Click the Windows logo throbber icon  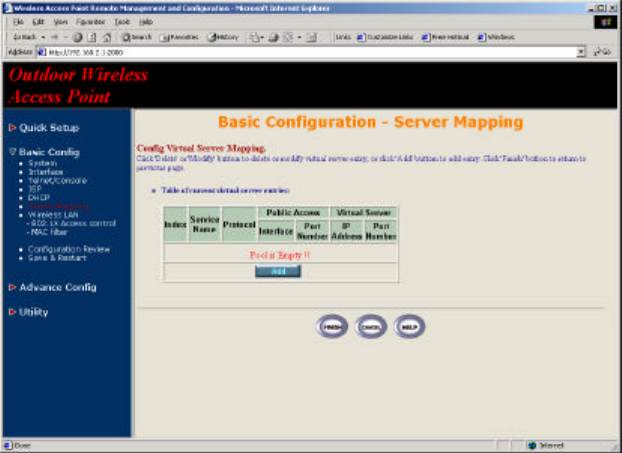(x=605, y=22)
